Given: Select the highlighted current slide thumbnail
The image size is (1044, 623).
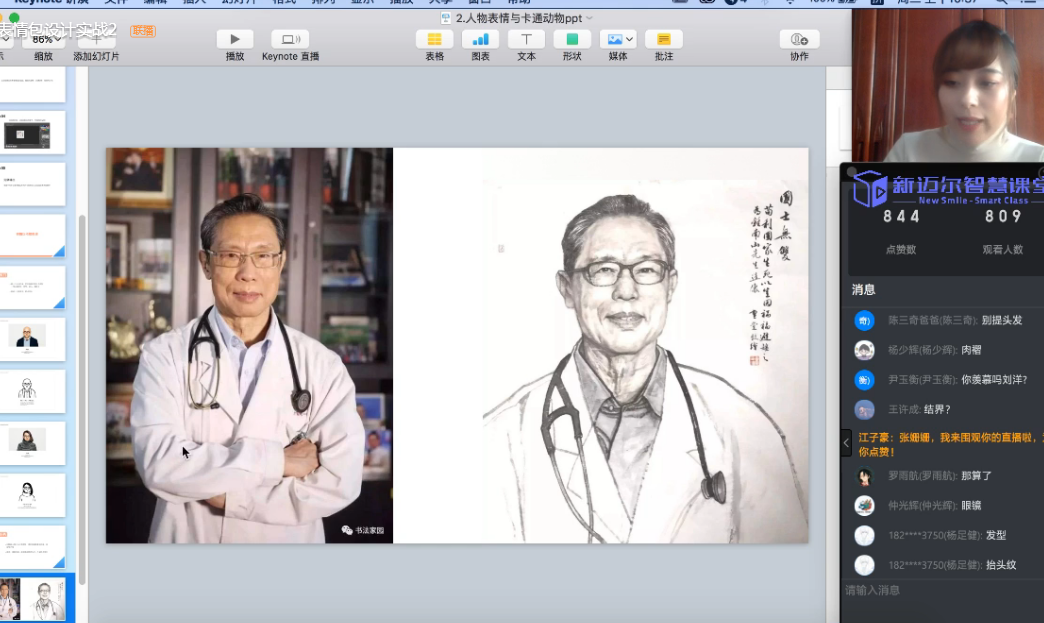Looking at the screenshot, I should click(x=33, y=598).
